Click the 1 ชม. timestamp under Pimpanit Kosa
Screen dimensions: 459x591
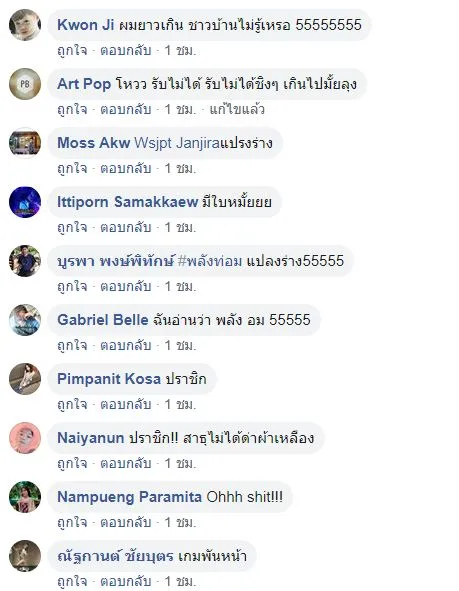(180, 404)
